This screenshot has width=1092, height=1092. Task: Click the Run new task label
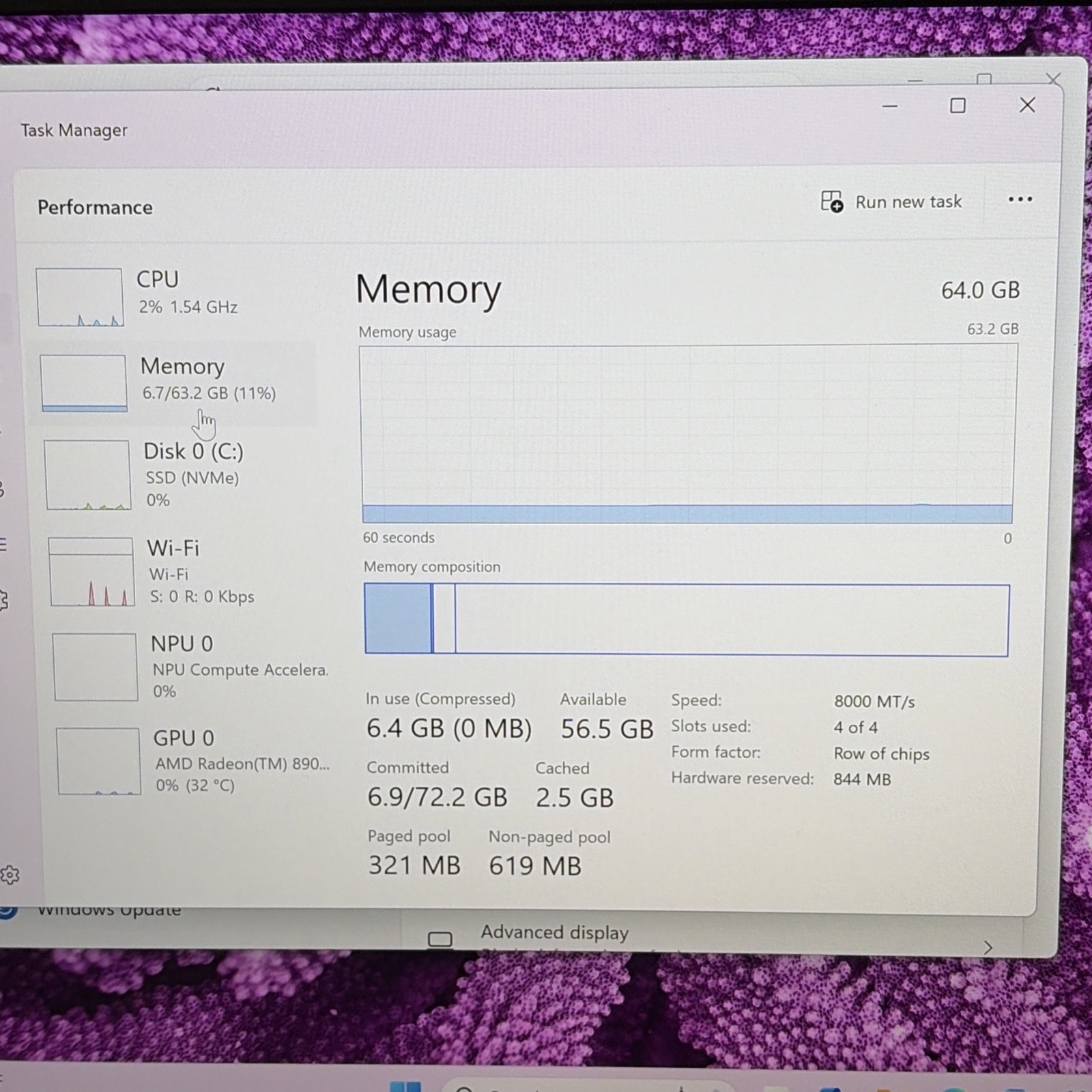click(x=908, y=202)
